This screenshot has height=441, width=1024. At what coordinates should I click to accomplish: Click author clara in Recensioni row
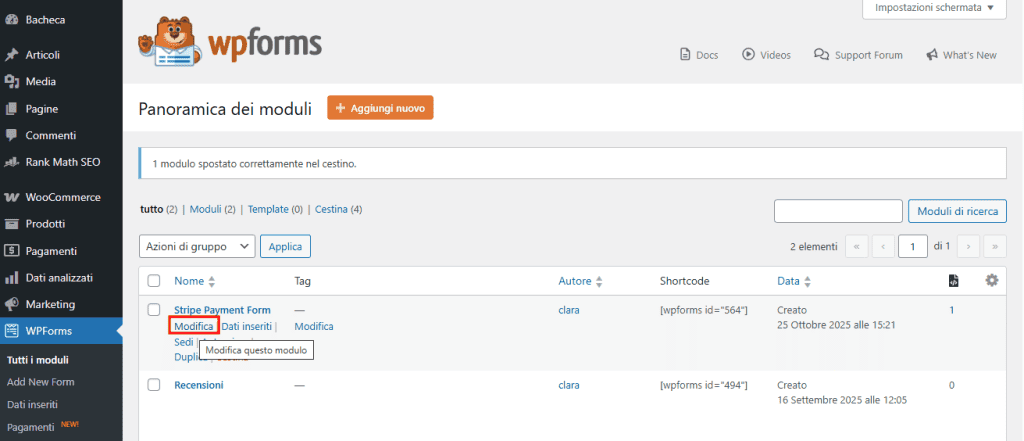[x=569, y=385]
